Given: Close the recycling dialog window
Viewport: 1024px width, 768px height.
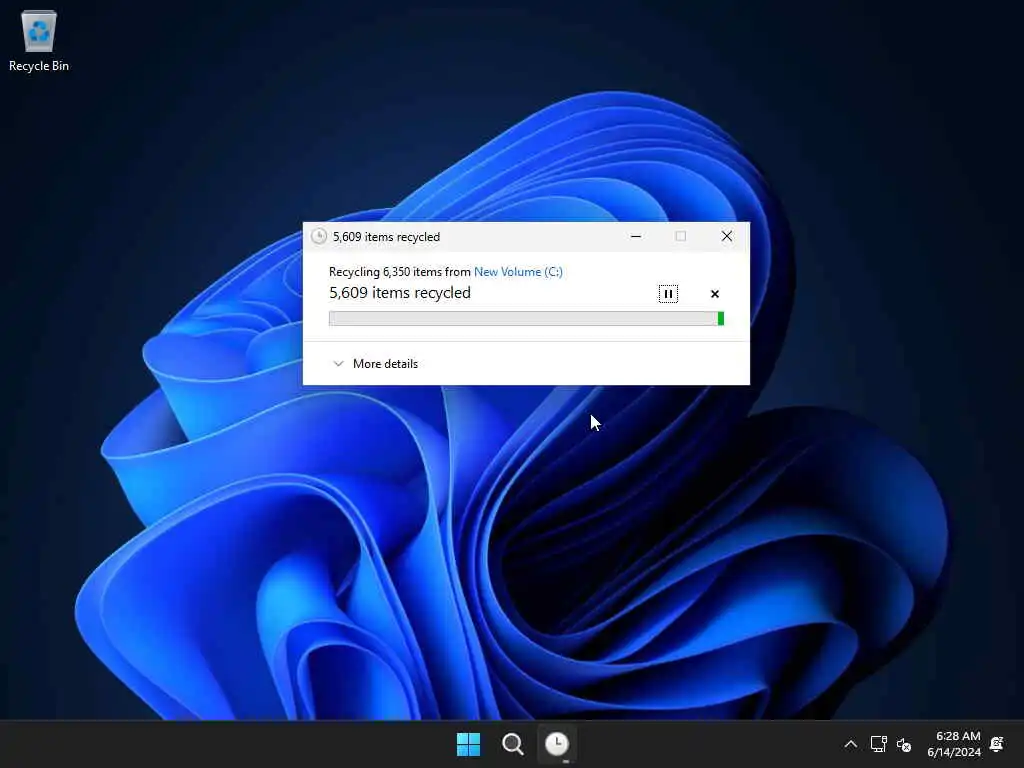Looking at the screenshot, I should [x=726, y=236].
